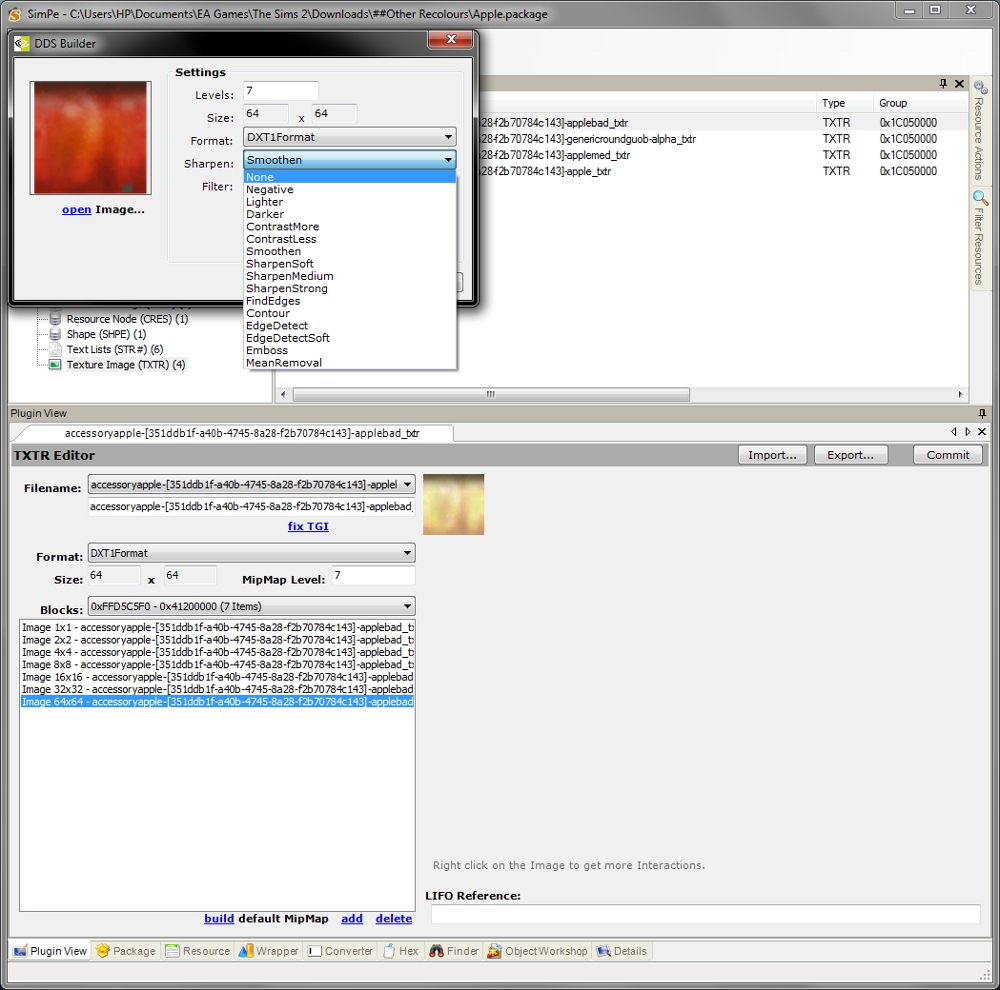The image size is (1000, 990).
Task: Open the Resource Actions side panel
Action: [x=979, y=132]
